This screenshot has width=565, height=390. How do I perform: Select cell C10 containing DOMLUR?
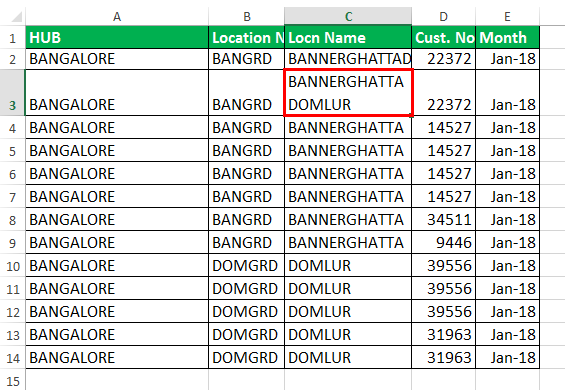[x=348, y=265]
